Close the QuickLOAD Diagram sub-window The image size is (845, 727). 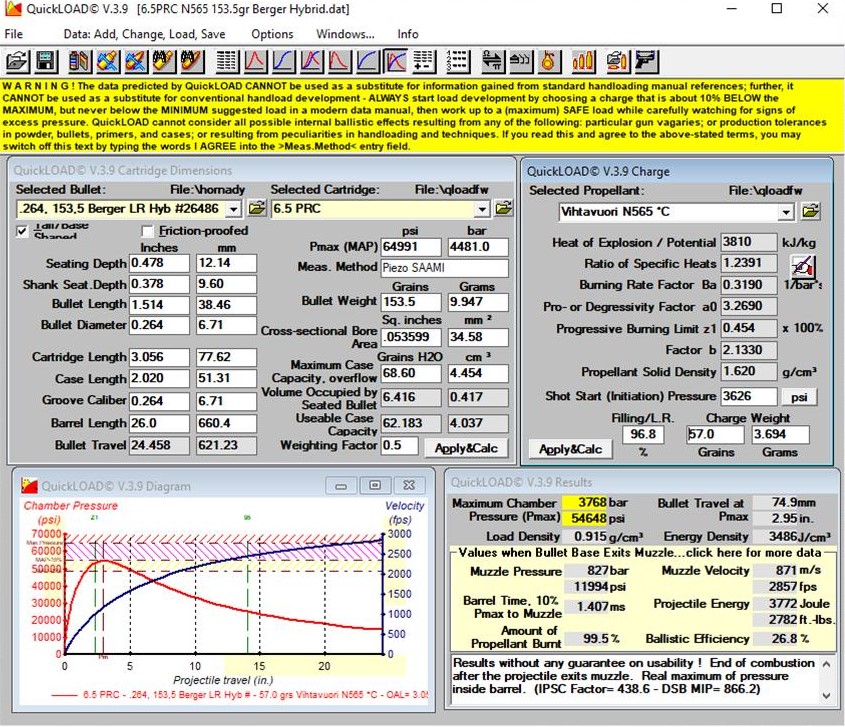click(409, 486)
